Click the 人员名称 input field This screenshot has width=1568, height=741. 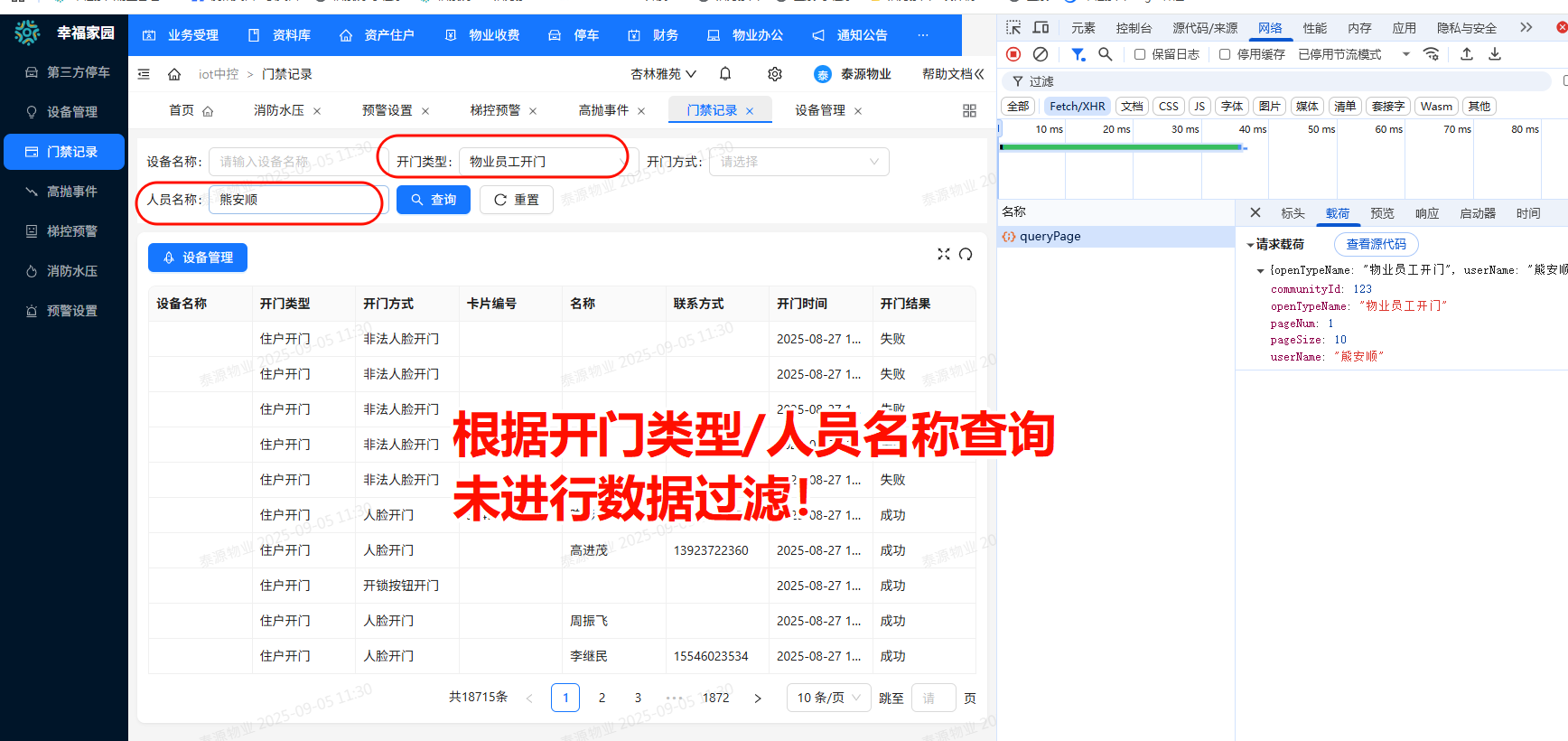tap(296, 200)
